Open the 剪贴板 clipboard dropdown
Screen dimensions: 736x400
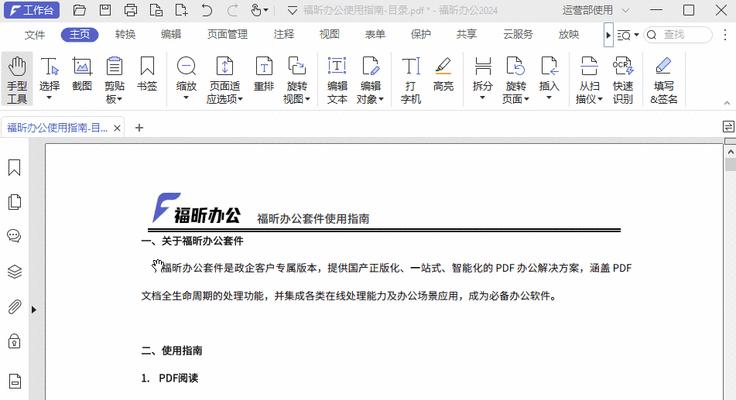[x=114, y=79]
